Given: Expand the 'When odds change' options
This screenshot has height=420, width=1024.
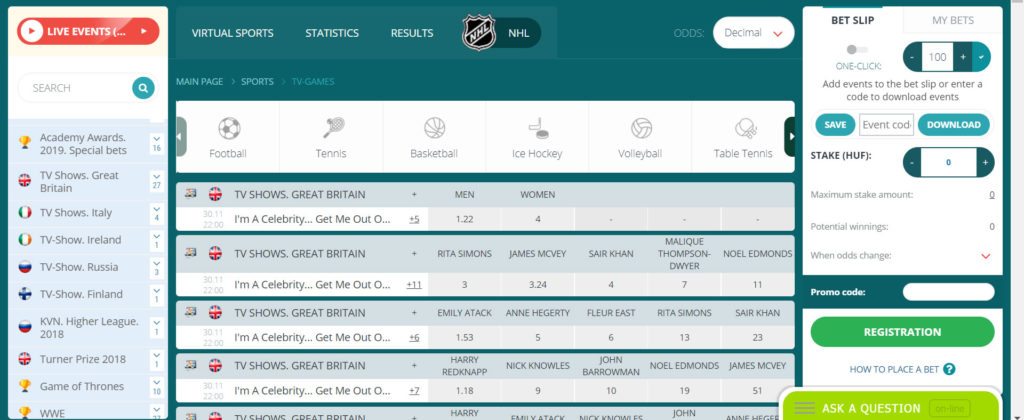Looking at the screenshot, I should [986, 256].
